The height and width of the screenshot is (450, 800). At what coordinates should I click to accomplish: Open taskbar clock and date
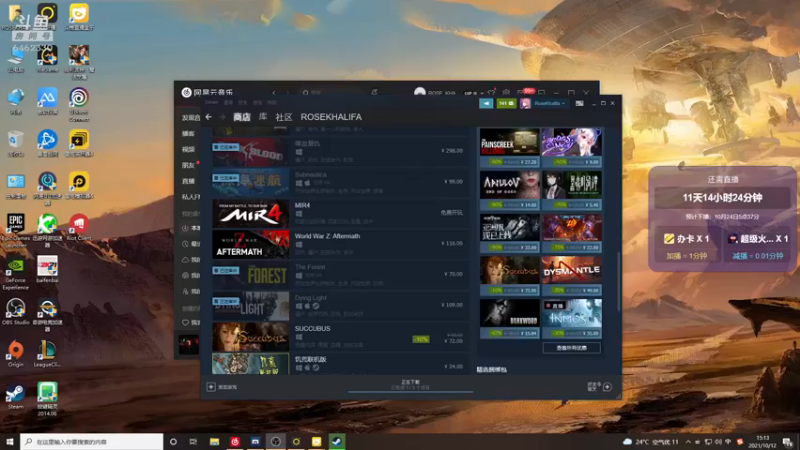[x=762, y=441]
